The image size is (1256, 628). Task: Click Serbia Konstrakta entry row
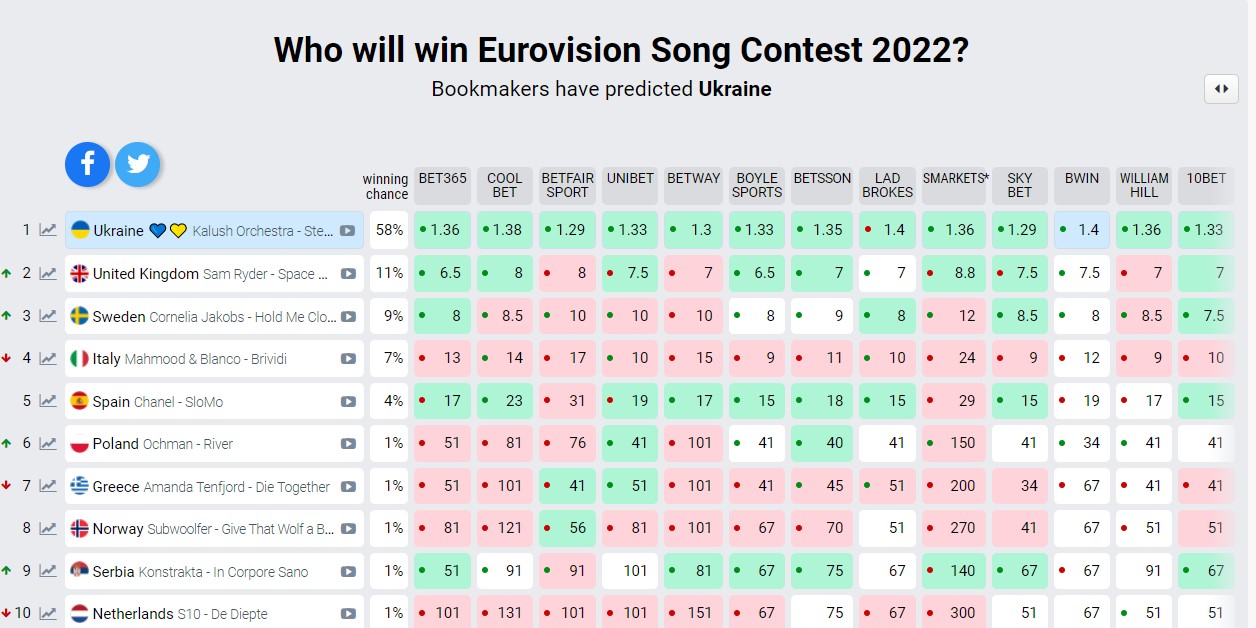(200, 572)
